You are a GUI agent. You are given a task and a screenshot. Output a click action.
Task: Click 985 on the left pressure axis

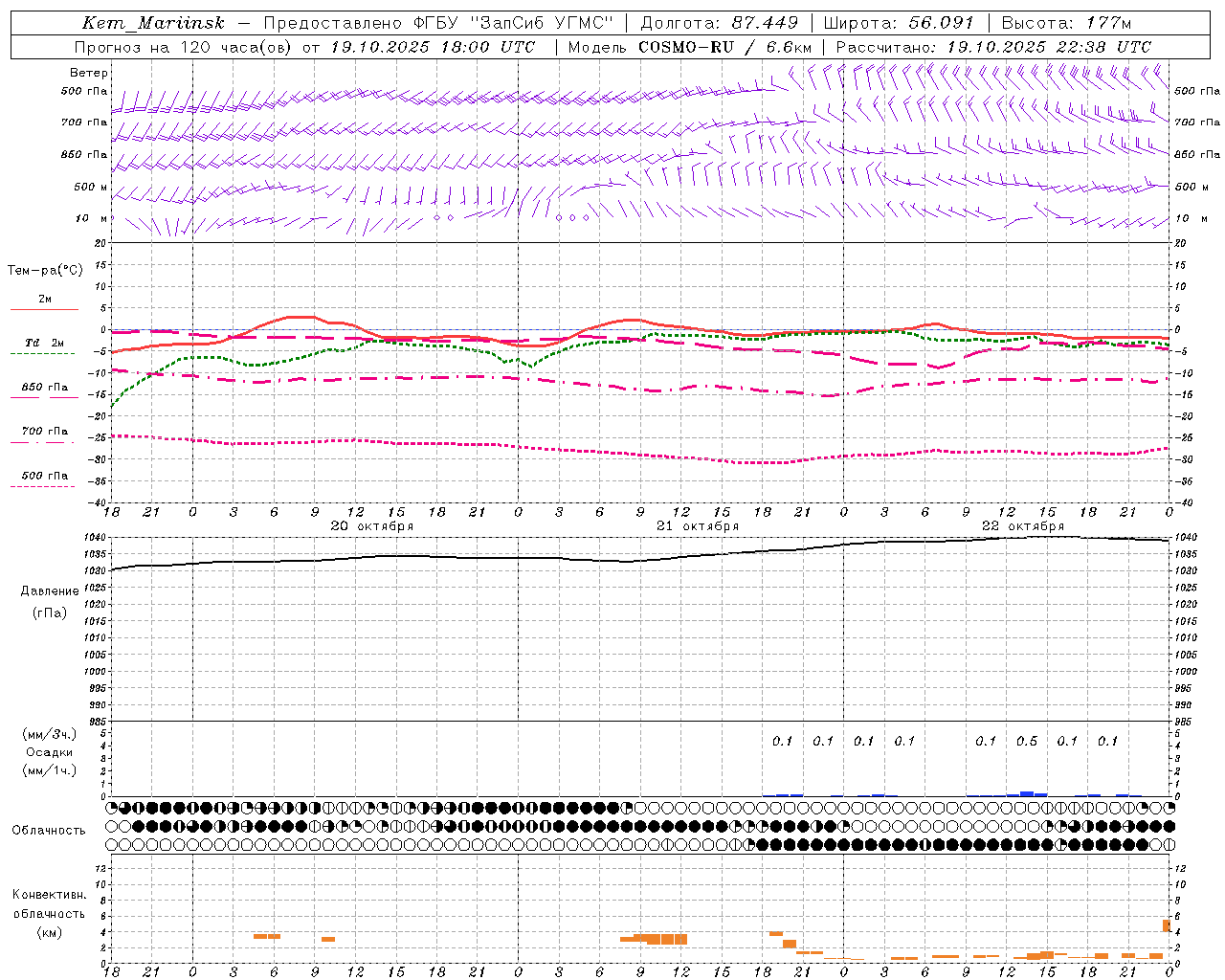click(98, 722)
